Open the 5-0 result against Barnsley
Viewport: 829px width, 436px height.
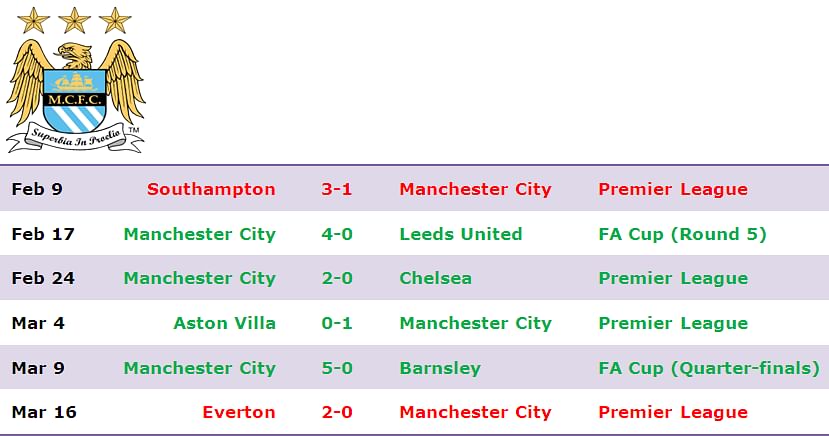pyautogui.click(x=337, y=368)
